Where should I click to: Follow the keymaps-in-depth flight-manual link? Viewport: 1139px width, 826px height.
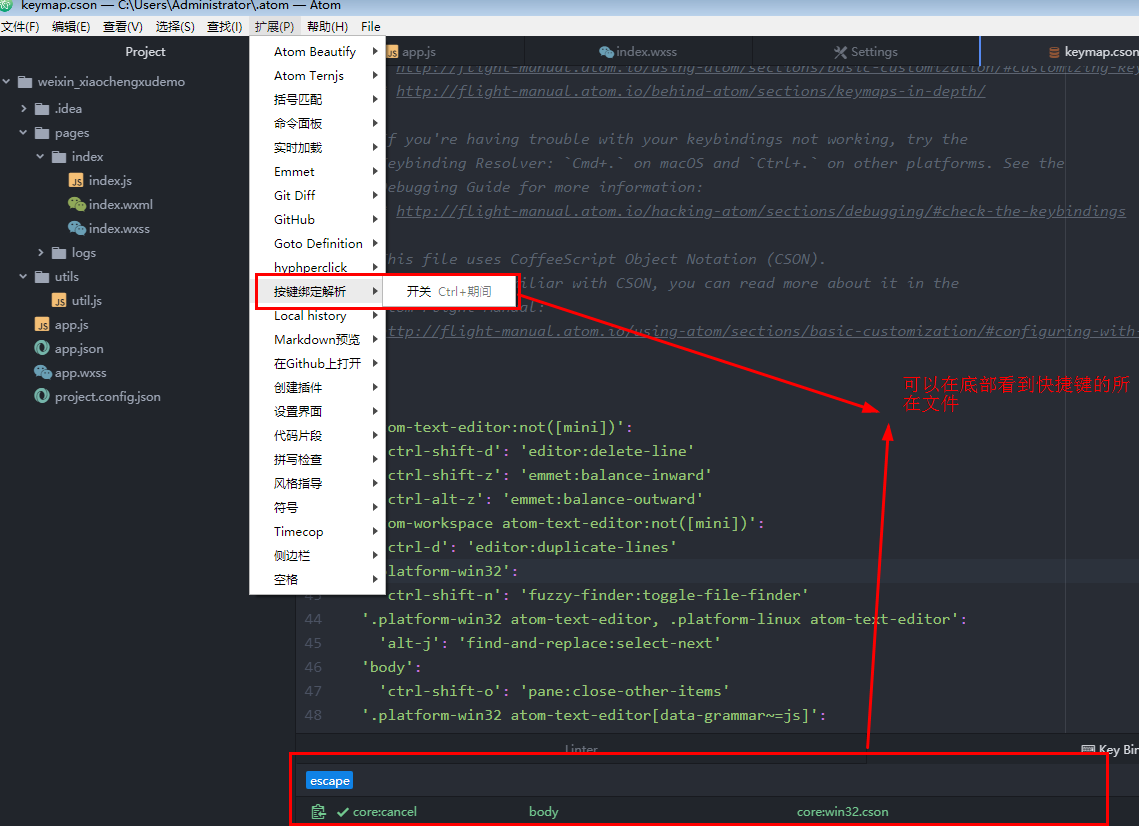[x=691, y=92]
